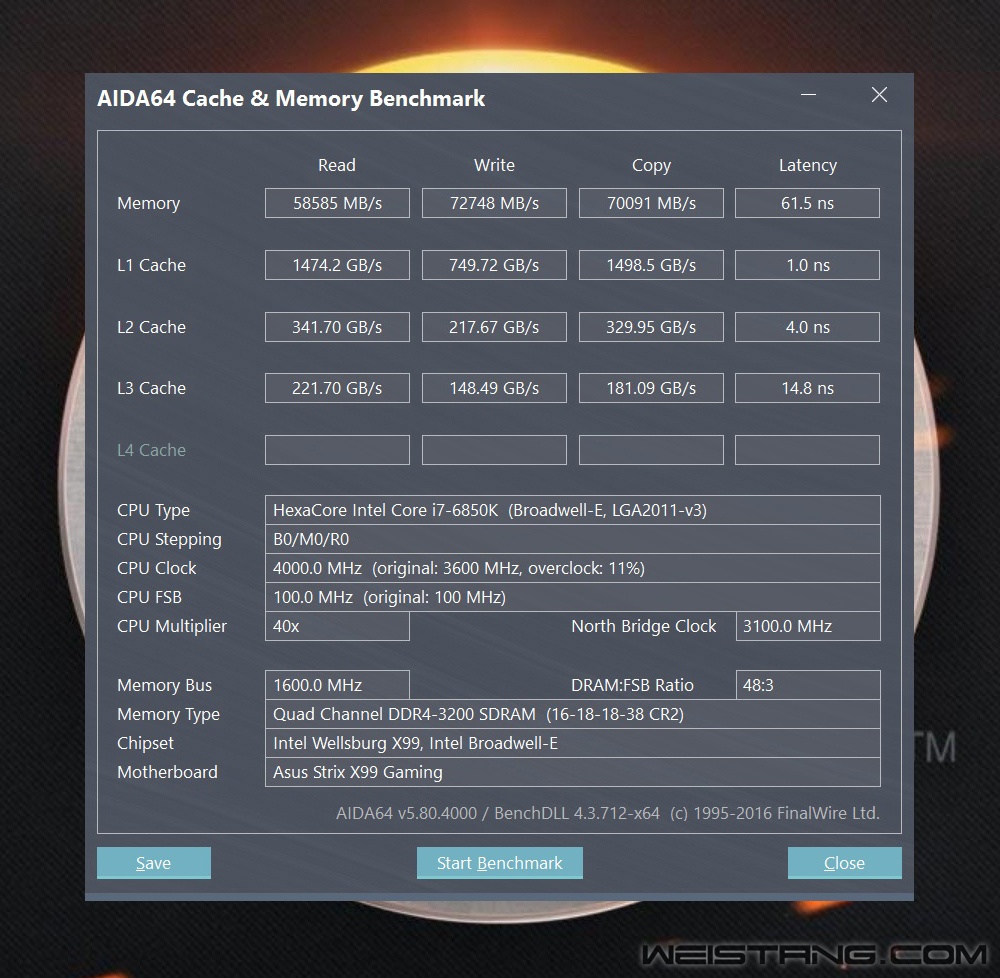Viewport: 1000px width, 978px height.
Task: Click the X window close icon
Action: [879, 95]
